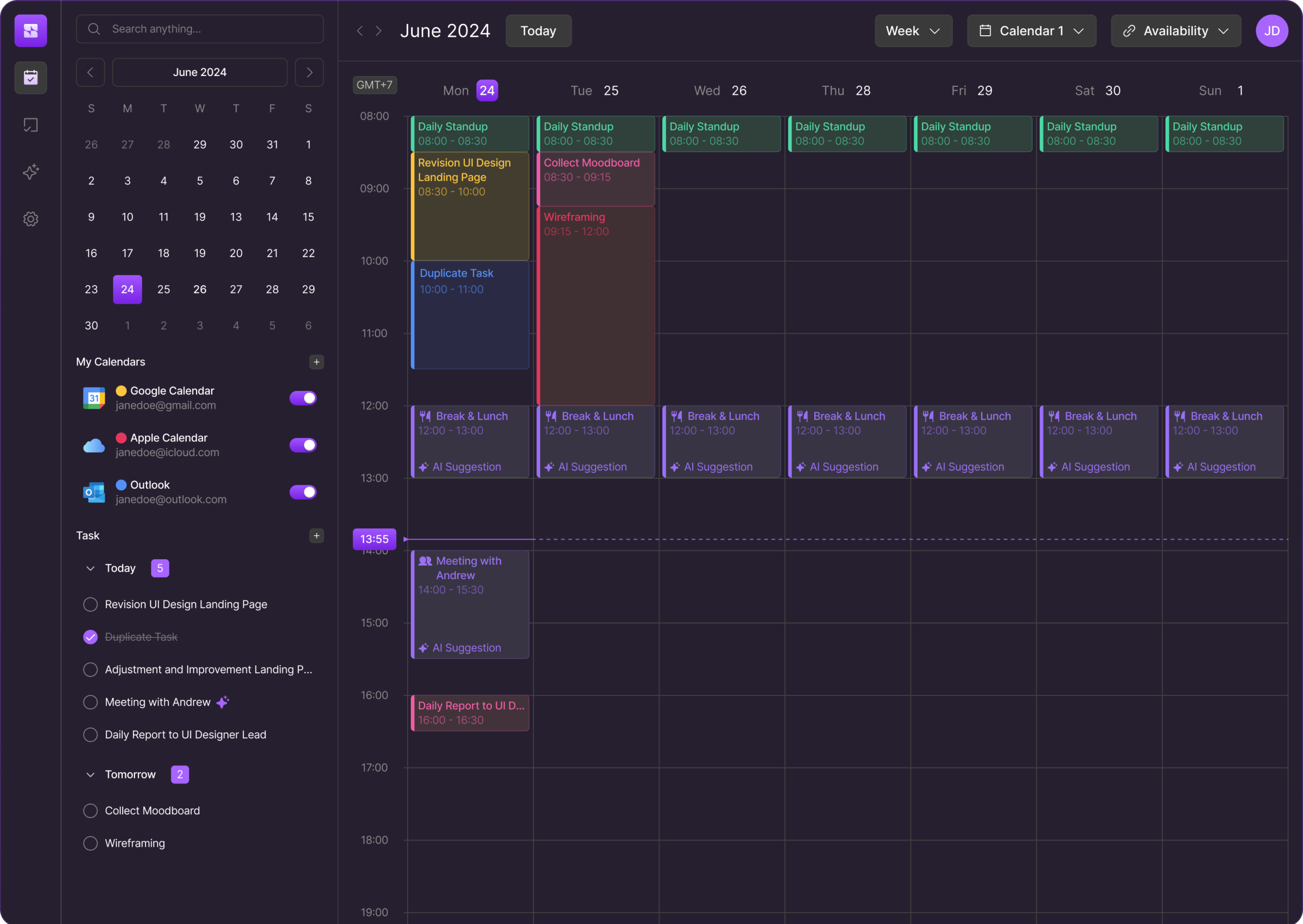Open the Meeting with Andrew event
The width and height of the screenshot is (1303, 924).
click(470, 603)
